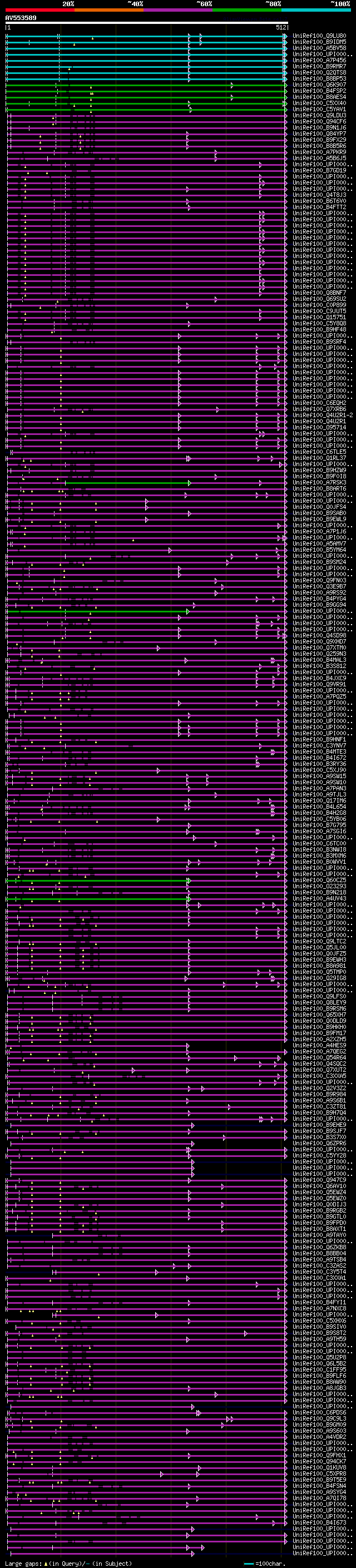This screenshot has height=1568, width=356.
Task: Select the UniRef100_Q0JFS4 entry
Action: point(319,506)
